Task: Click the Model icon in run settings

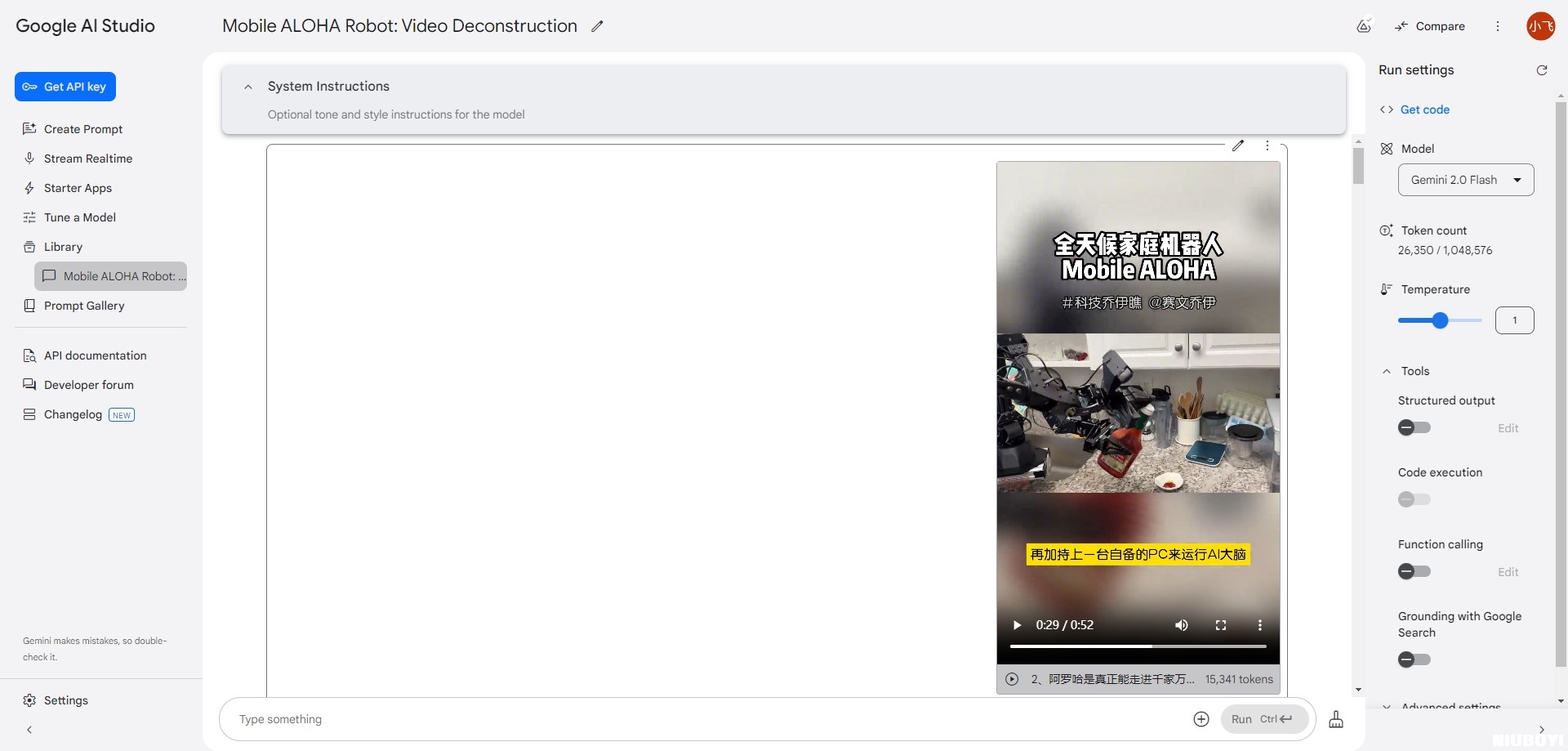Action: pos(1386,149)
